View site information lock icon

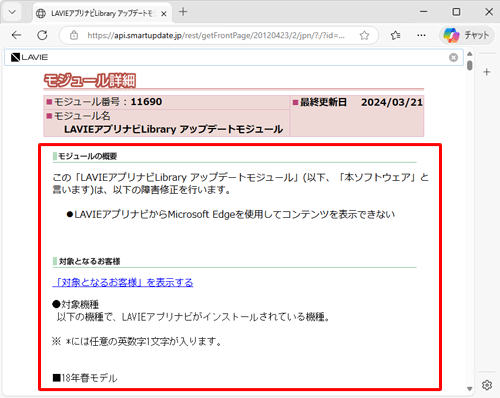[74, 35]
